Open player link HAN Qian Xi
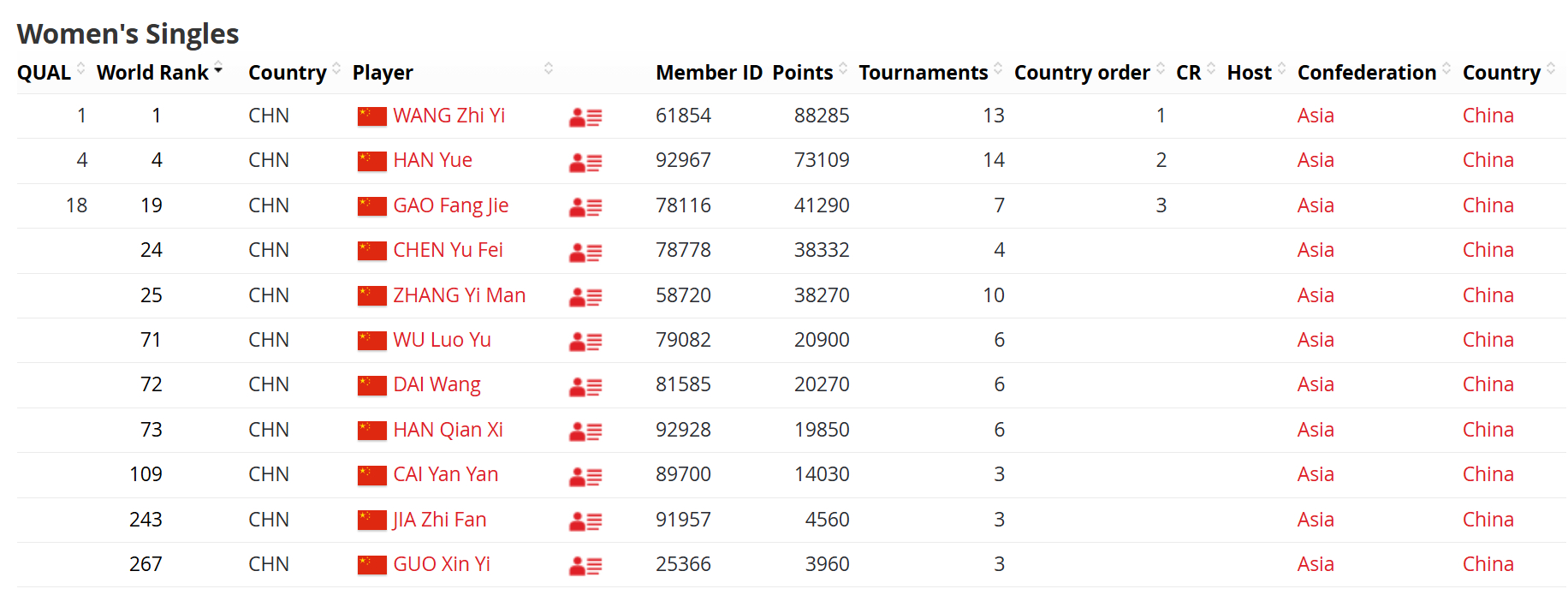The height and width of the screenshot is (589, 1568). 448,430
